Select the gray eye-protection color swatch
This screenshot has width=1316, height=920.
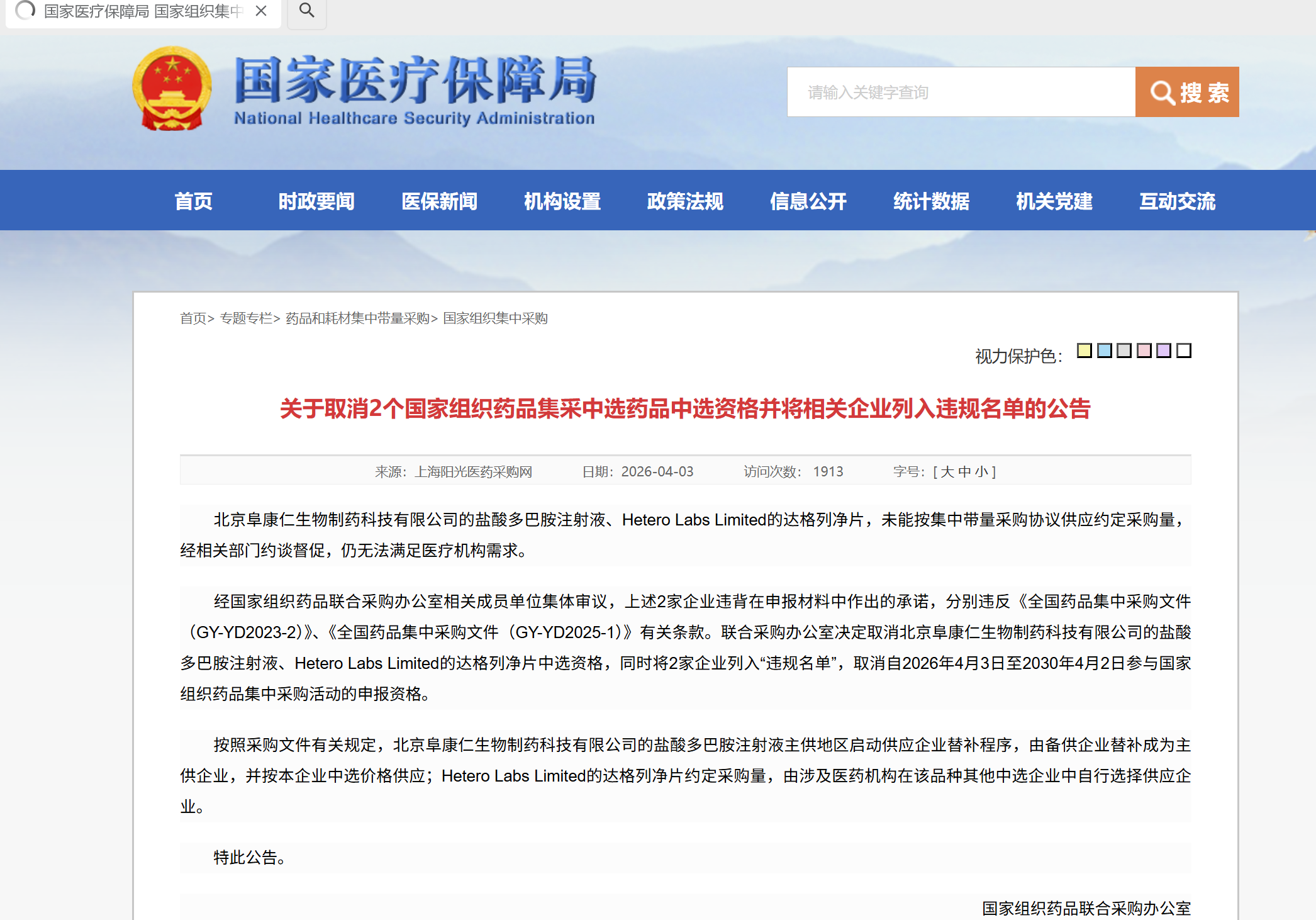(x=1124, y=351)
